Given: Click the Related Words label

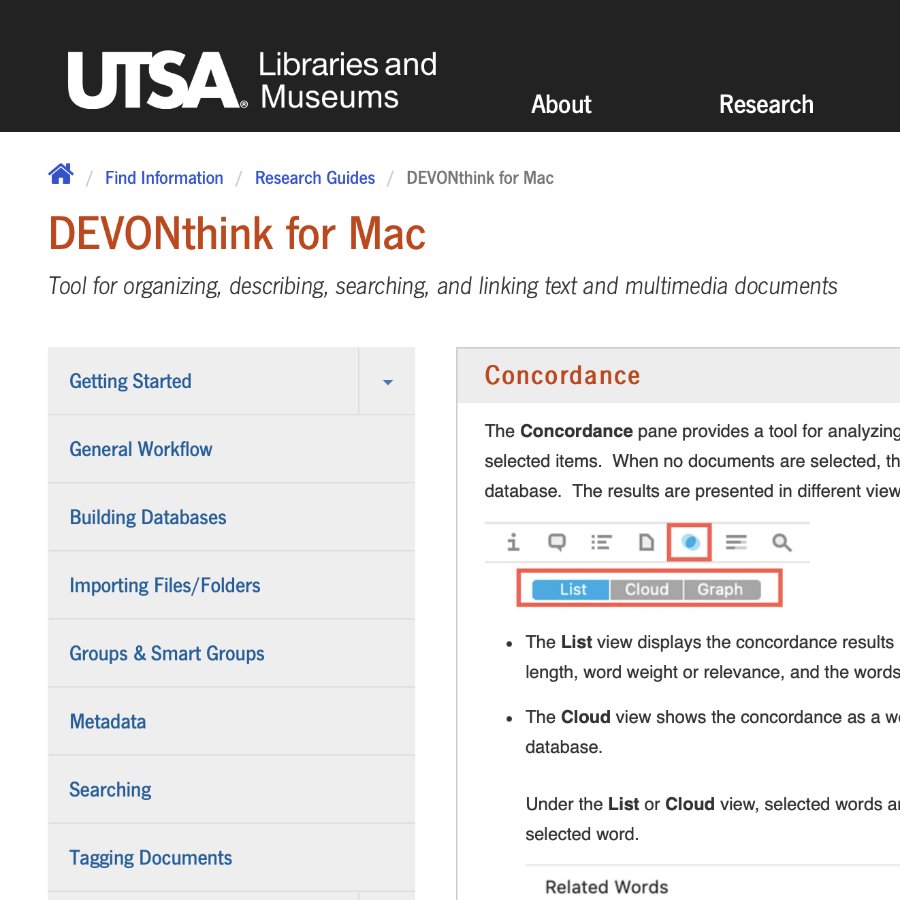Looking at the screenshot, I should (x=606, y=887).
